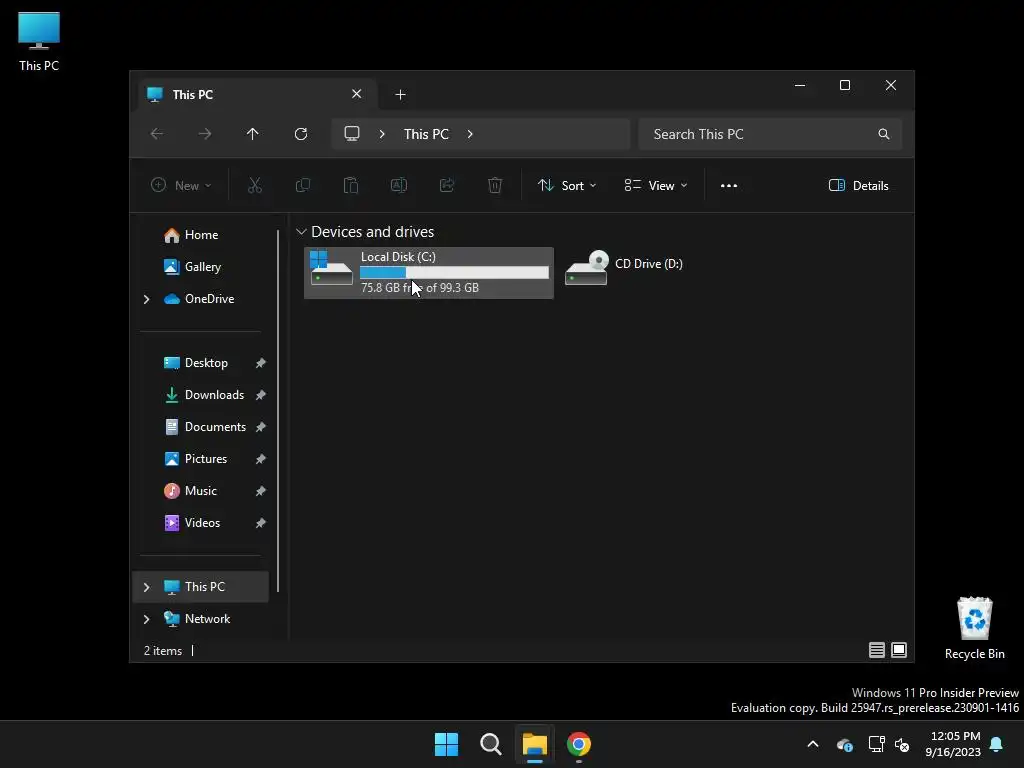This screenshot has width=1024, height=768.
Task: Open the New dropdown menu
Action: [x=181, y=185]
